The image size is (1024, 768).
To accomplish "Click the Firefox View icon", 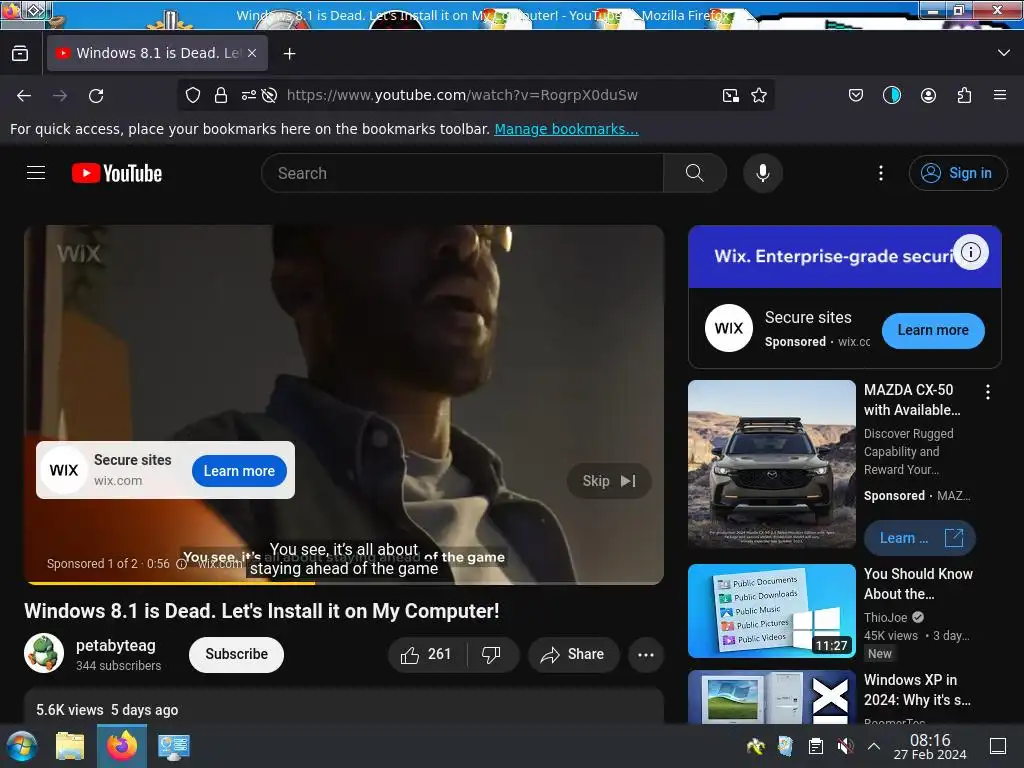I will (x=20, y=54).
